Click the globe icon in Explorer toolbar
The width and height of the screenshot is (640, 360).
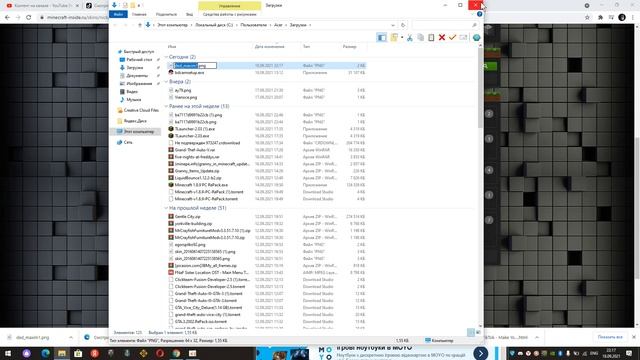[x=476, y=38]
